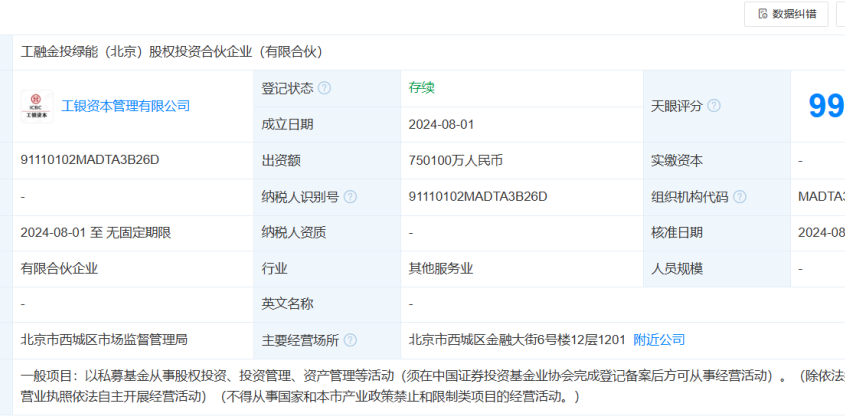This screenshot has height=420, width=845.
Task: Click the 一般项目 business scope text
Action: tap(400, 376)
